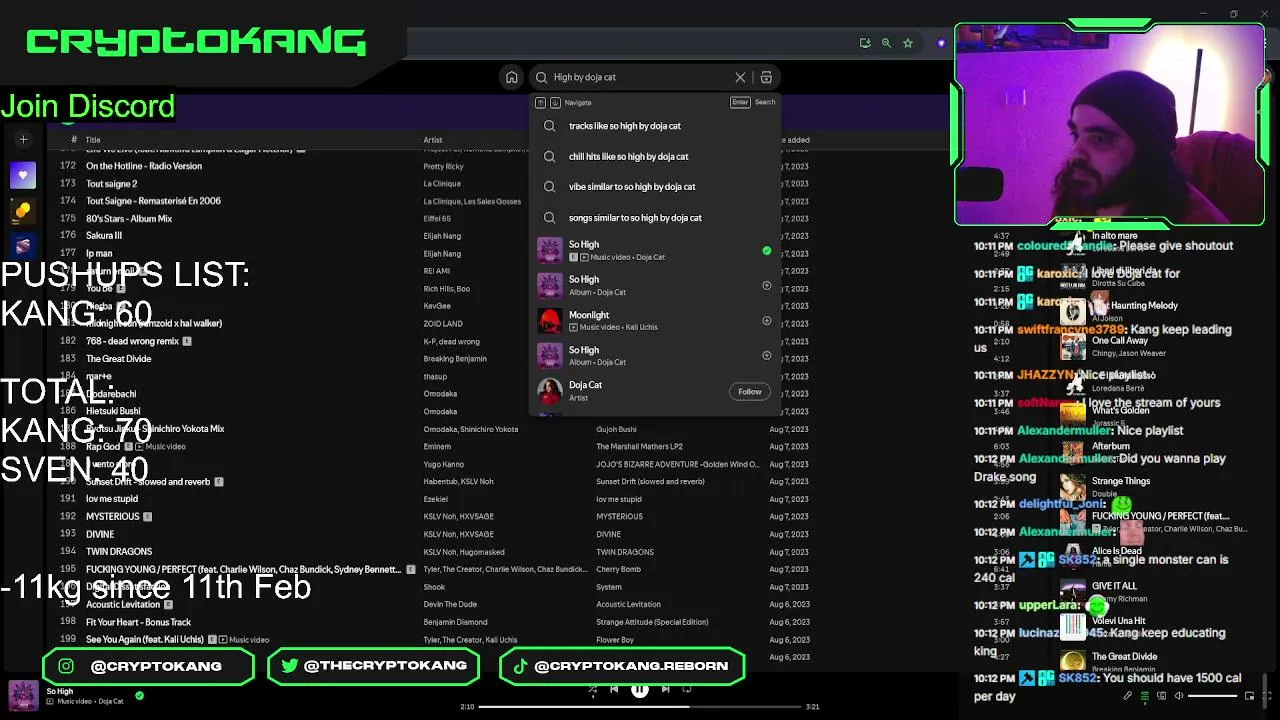Toggle repeat mode
Screen dimensions: 1280x720
687,688
